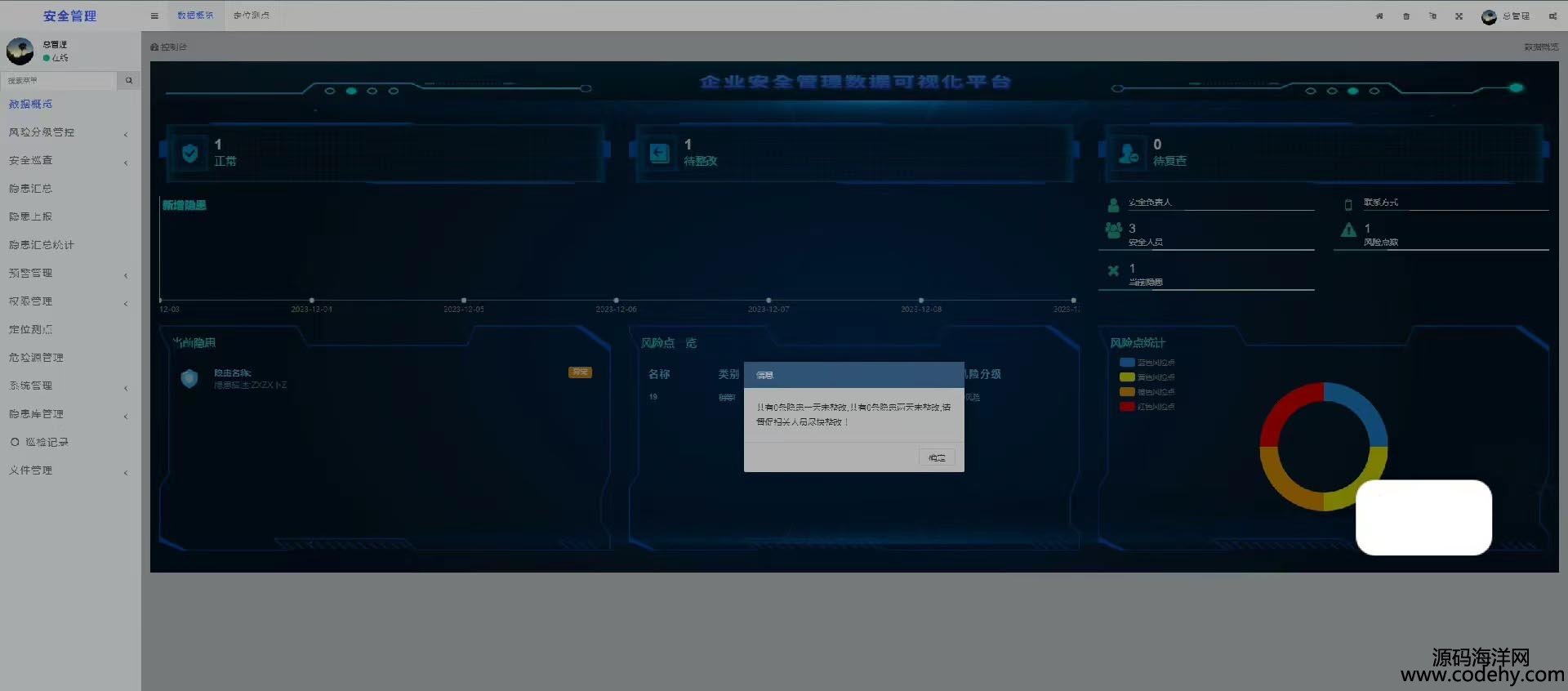Click the X icon beside 当前隐患
Viewport: 1568px width, 691px height.
tap(1113, 270)
